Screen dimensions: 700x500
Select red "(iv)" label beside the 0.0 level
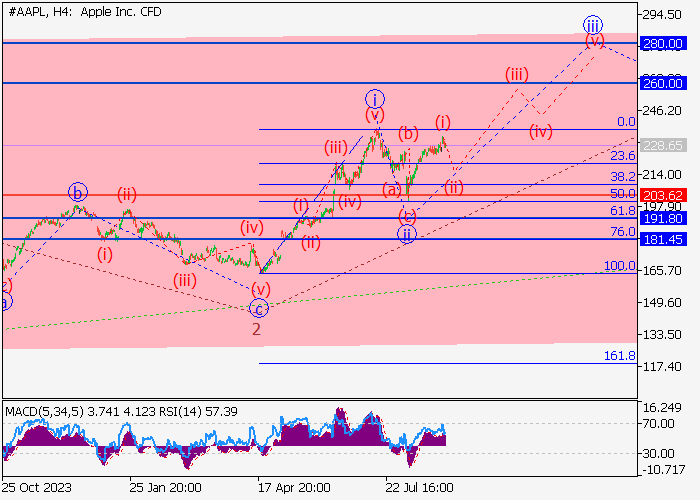click(541, 132)
